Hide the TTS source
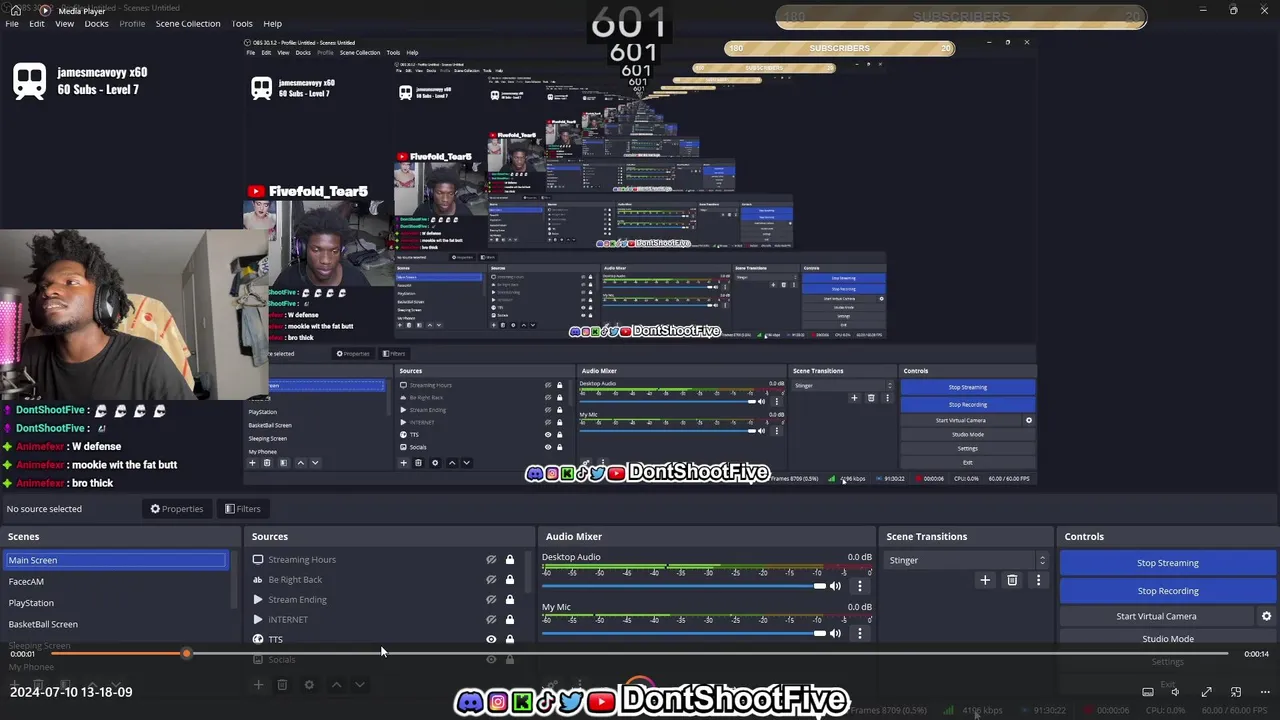The height and width of the screenshot is (720, 1280). 491,639
